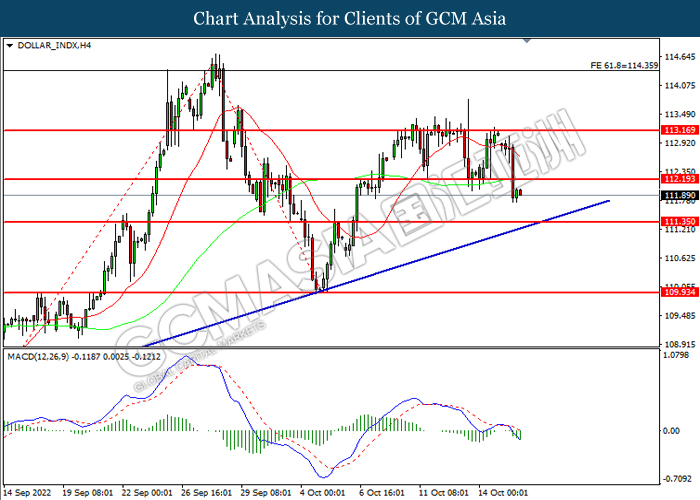Select the 113.169 red price tag
This screenshot has width=700, height=500.
pos(679,130)
